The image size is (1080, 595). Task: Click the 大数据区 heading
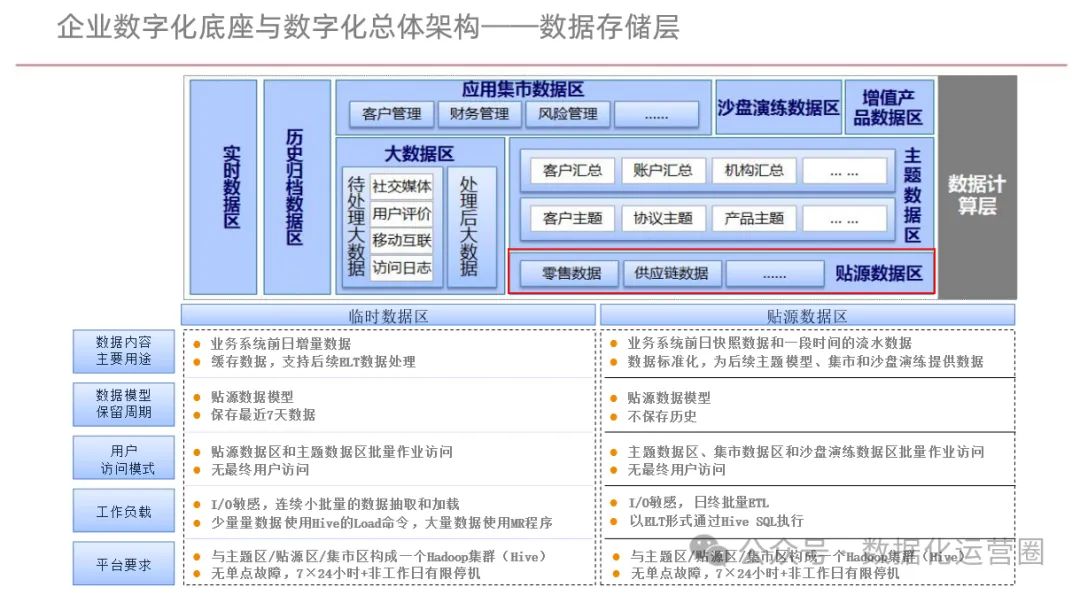point(419,154)
